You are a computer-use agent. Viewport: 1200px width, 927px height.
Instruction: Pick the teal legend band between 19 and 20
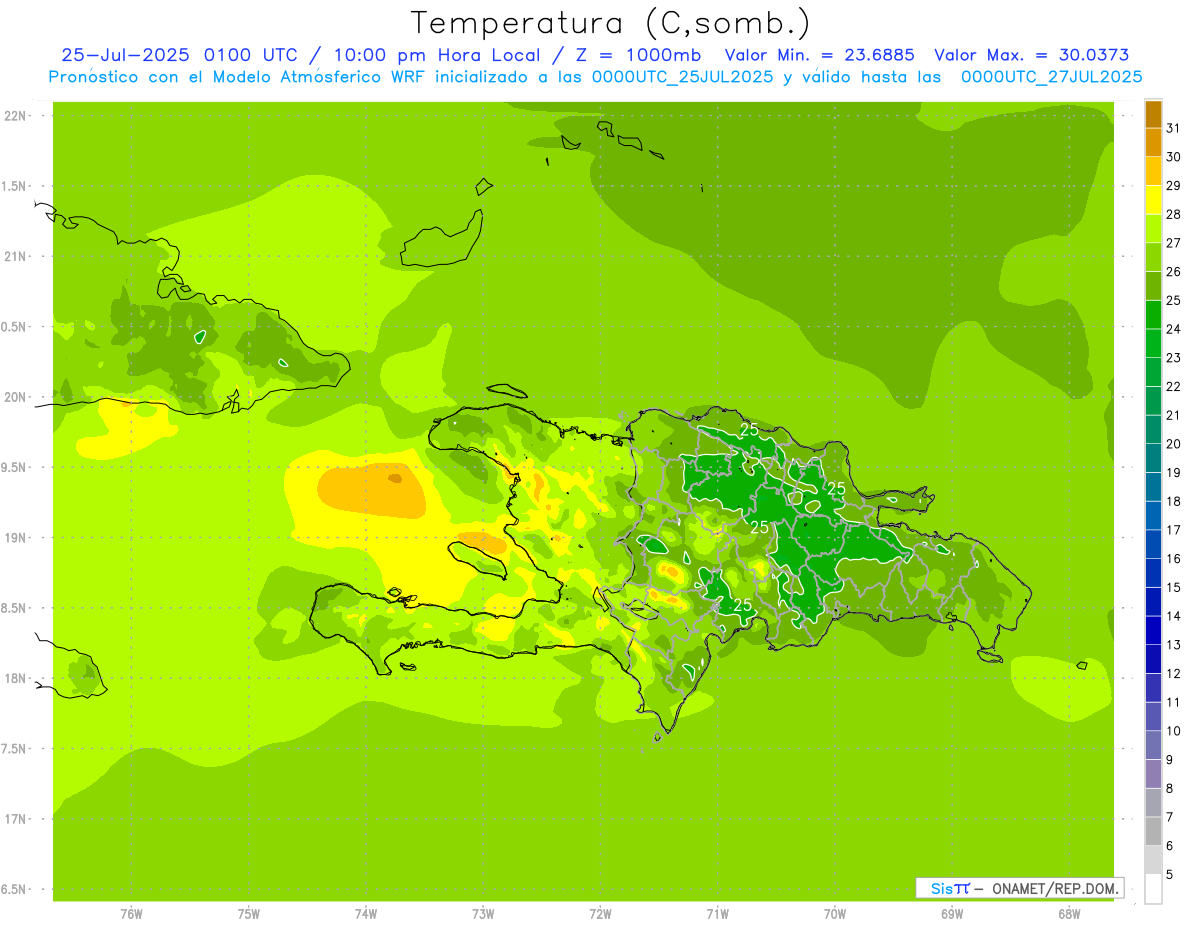click(x=1153, y=458)
